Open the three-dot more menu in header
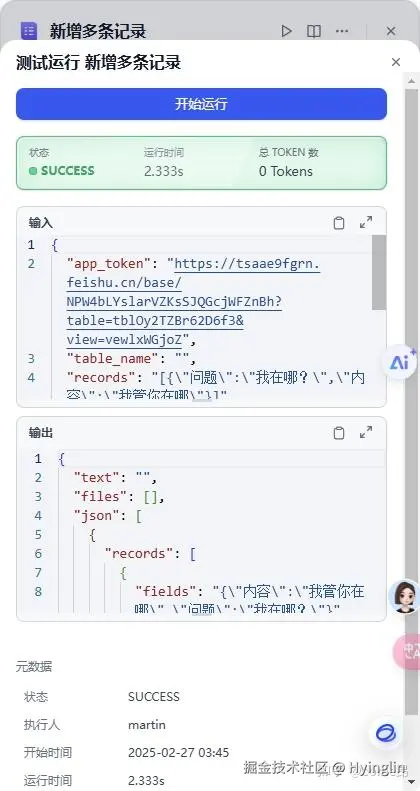Screen dimensions: 420x791 click(342, 31)
